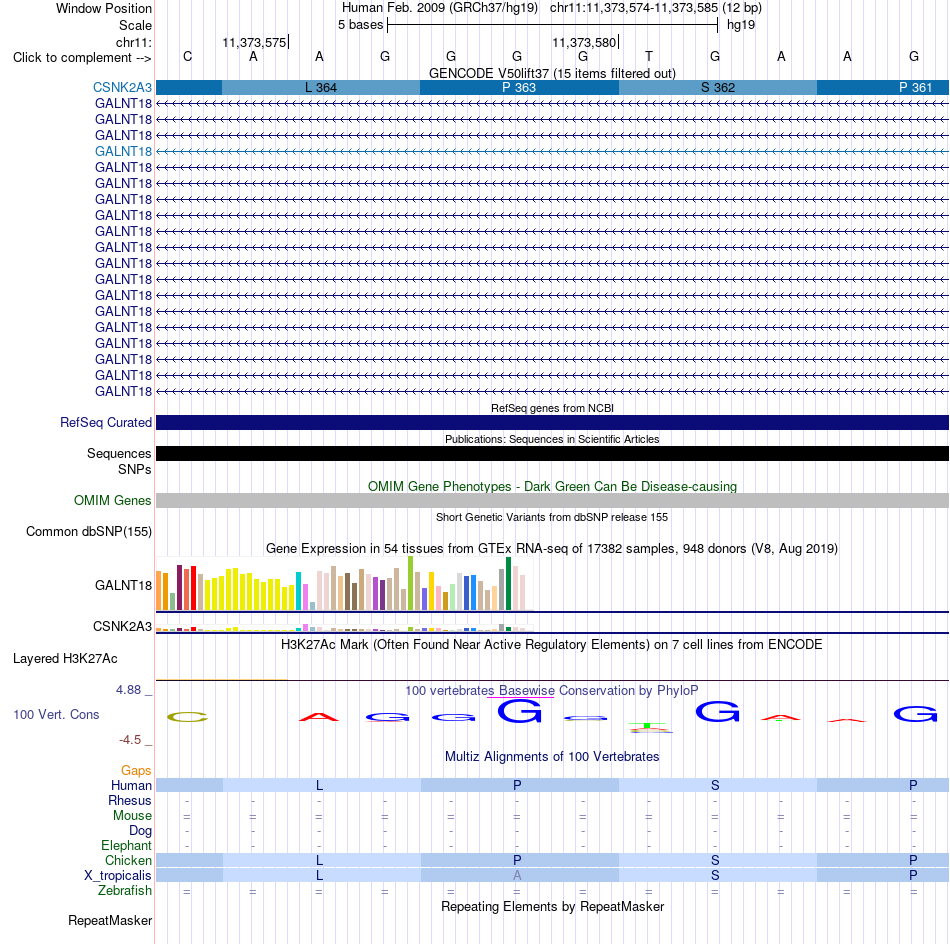Open 'Multiz Alignments of 100 Vertebrates' title
Viewport: 950px width, 944px height.
(x=552, y=757)
